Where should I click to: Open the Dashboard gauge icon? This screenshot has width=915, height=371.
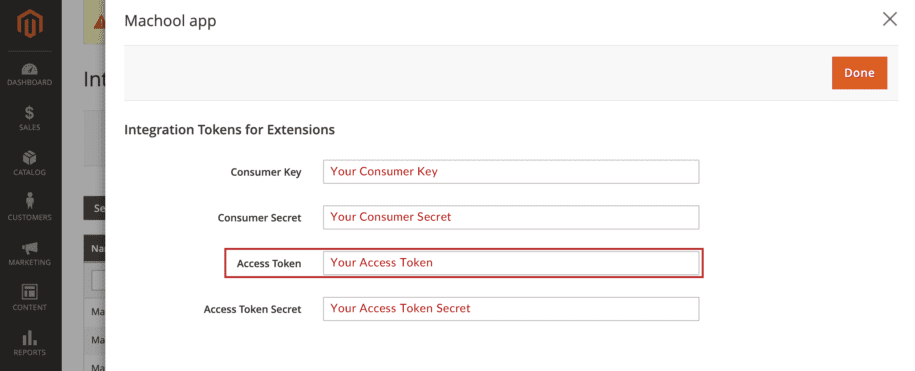tap(30, 69)
